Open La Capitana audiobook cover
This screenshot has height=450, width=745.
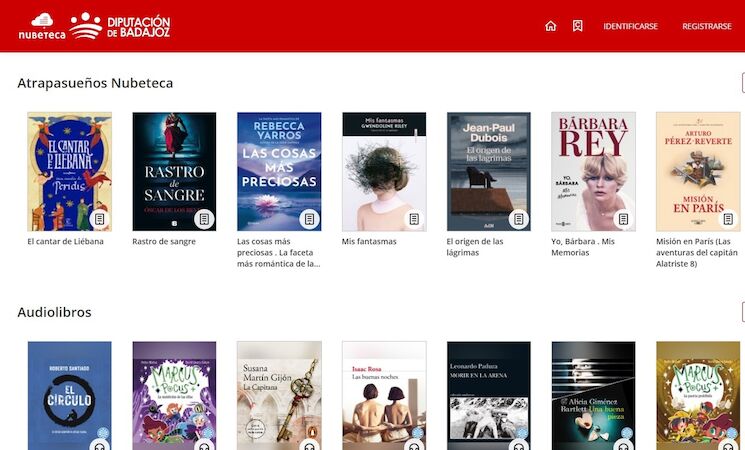pos(279,395)
